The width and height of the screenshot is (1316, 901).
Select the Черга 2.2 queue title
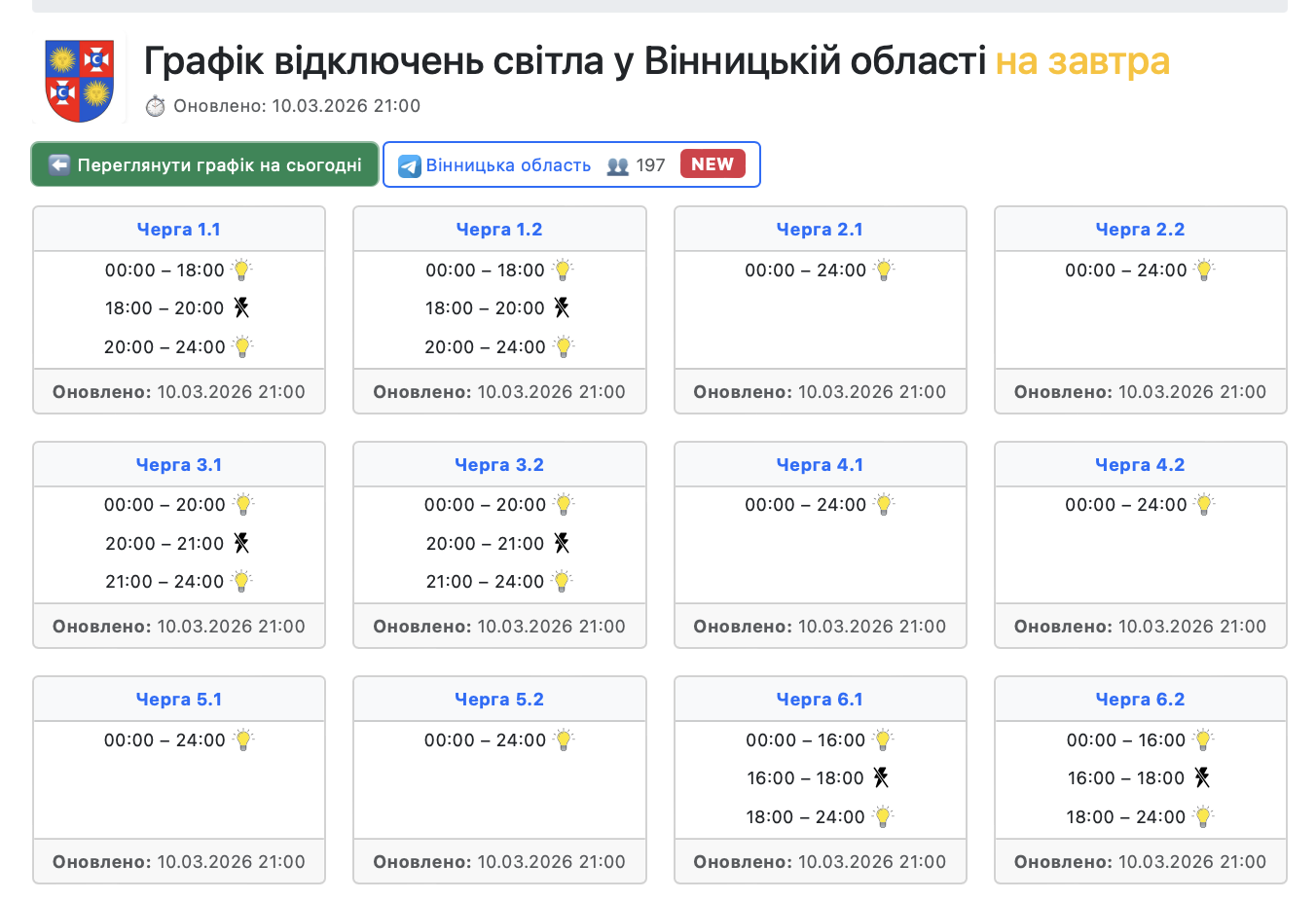pyautogui.click(x=1140, y=230)
